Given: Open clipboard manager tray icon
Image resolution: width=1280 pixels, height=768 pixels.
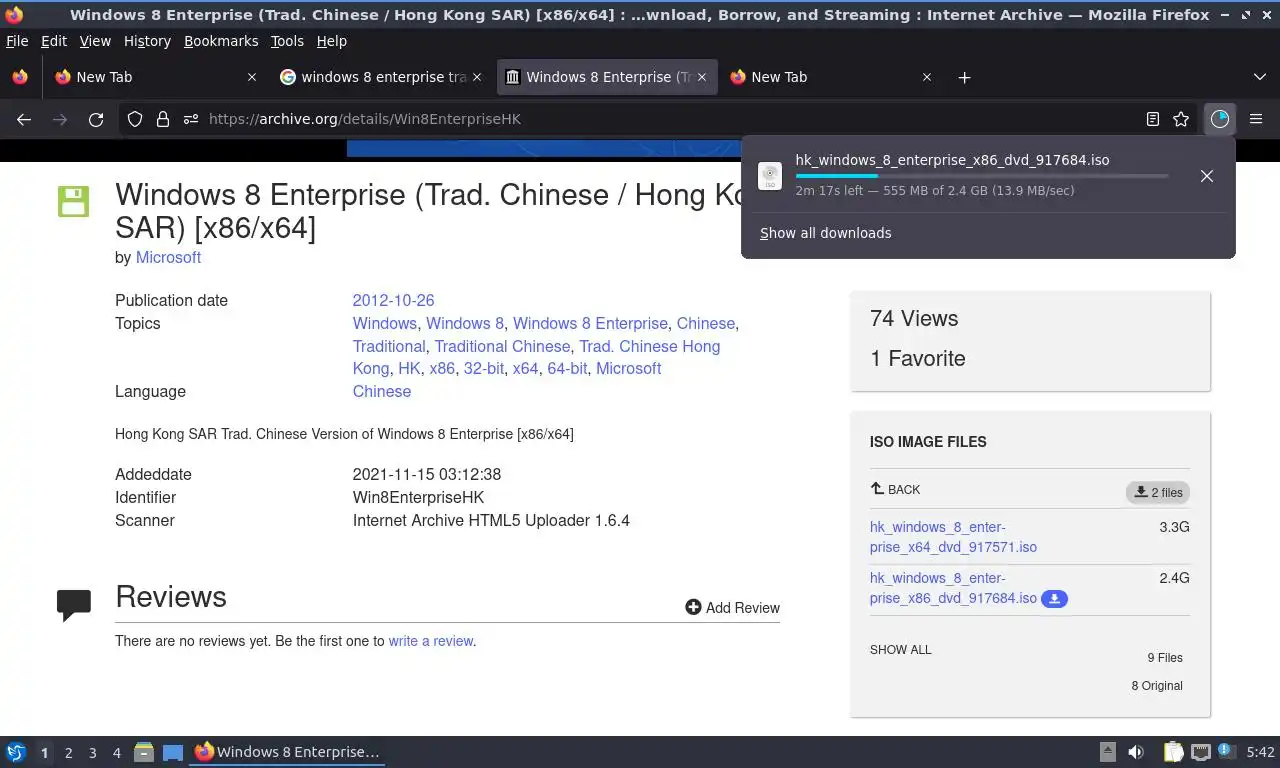Looking at the screenshot, I should (1173, 752).
